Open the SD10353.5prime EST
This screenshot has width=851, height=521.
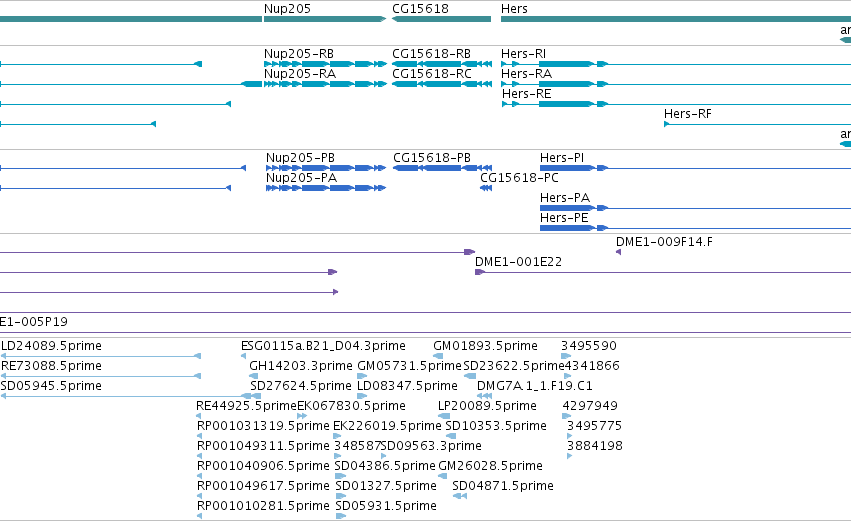(496, 427)
